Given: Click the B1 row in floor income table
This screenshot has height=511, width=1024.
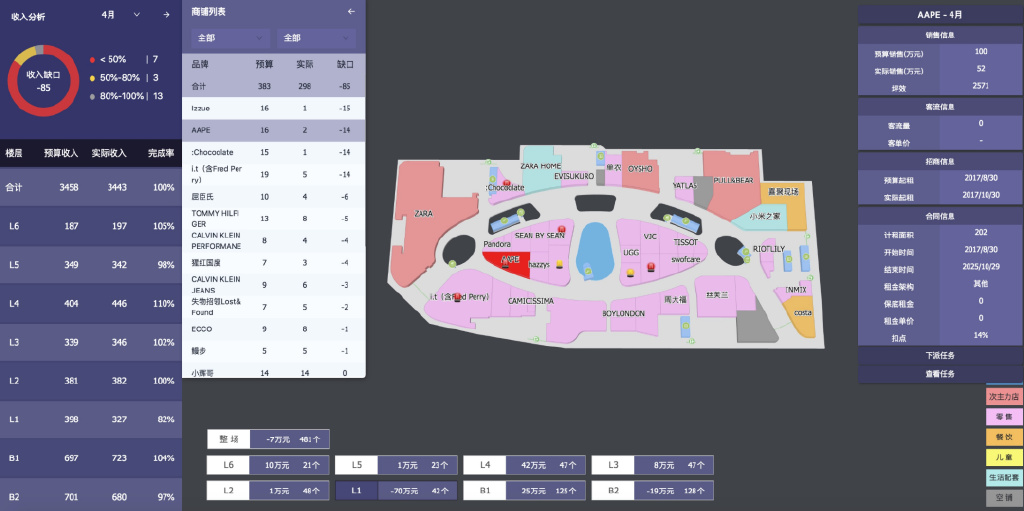Looking at the screenshot, I should 91,458.
